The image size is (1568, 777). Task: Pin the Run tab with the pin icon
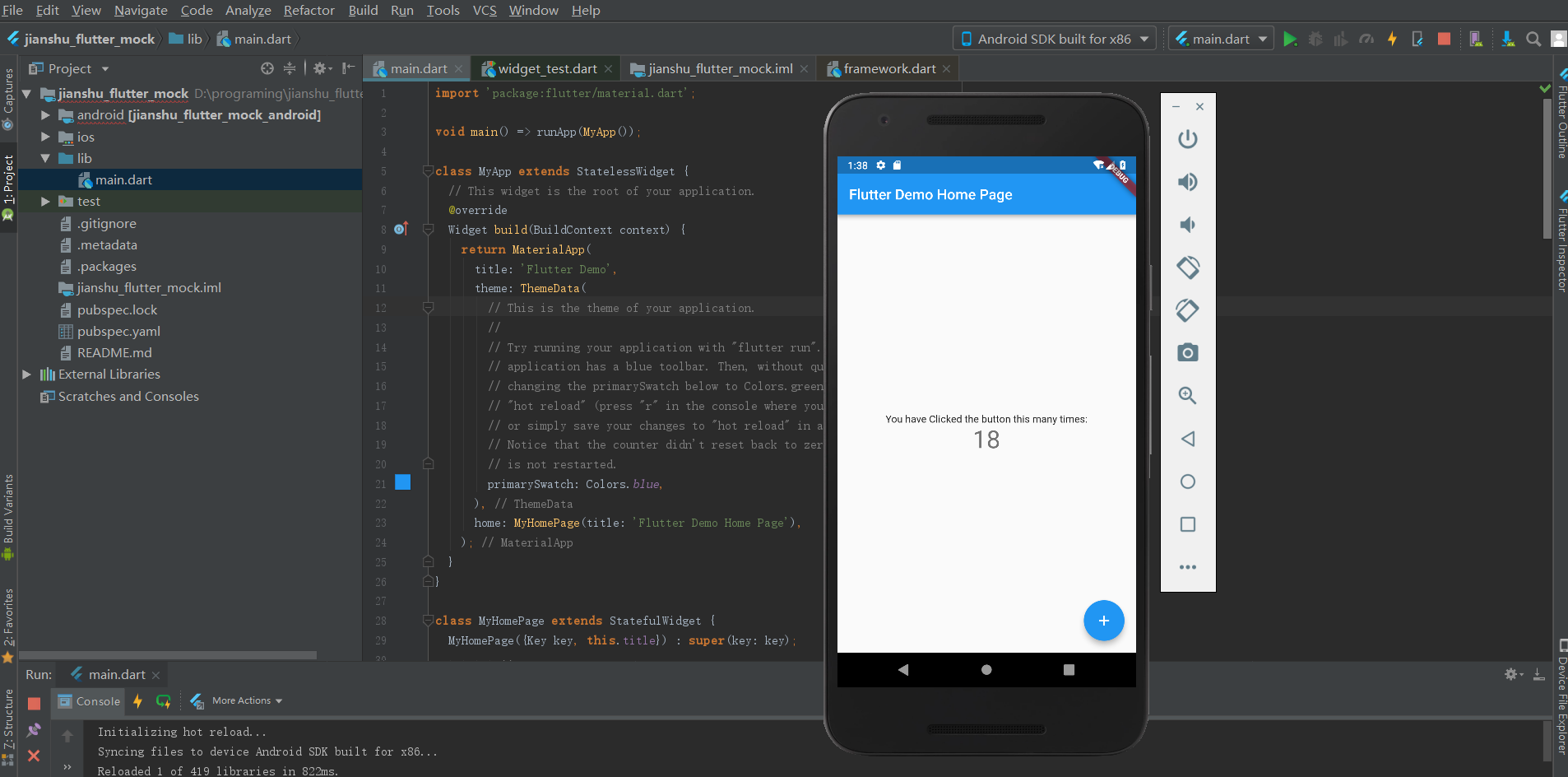click(34, 729)
